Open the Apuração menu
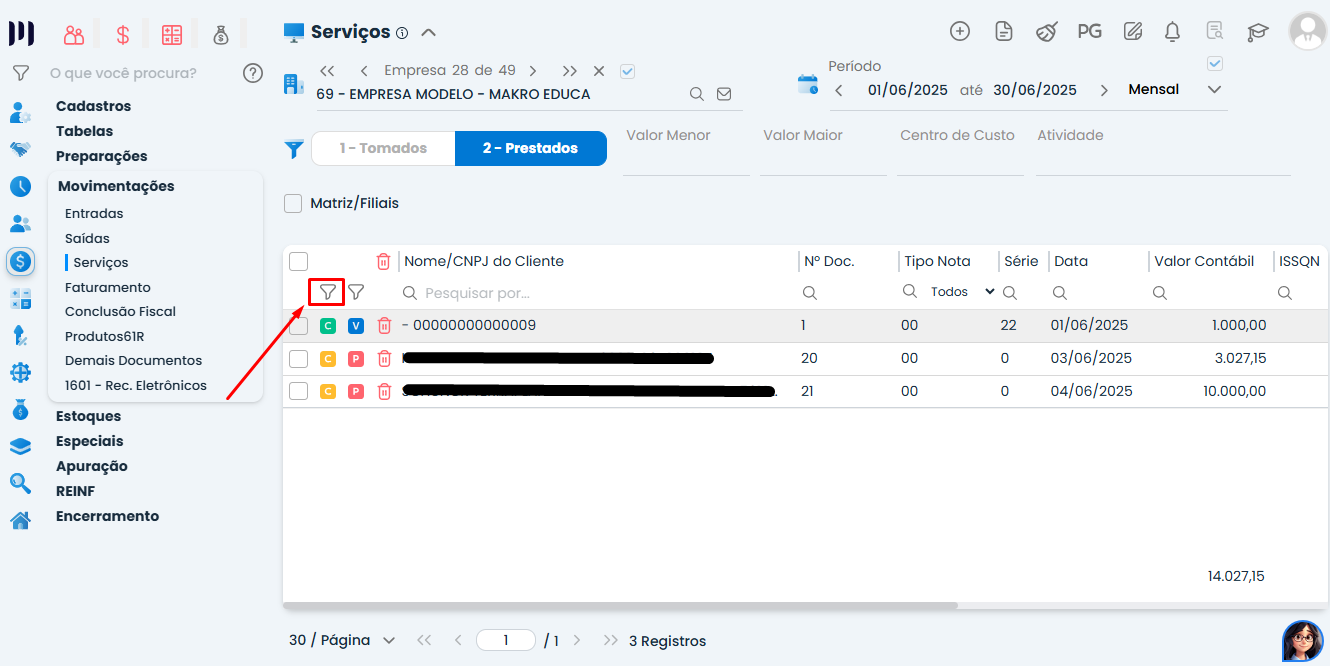This screenshot has height=666, width=1330. coord(91,466)
